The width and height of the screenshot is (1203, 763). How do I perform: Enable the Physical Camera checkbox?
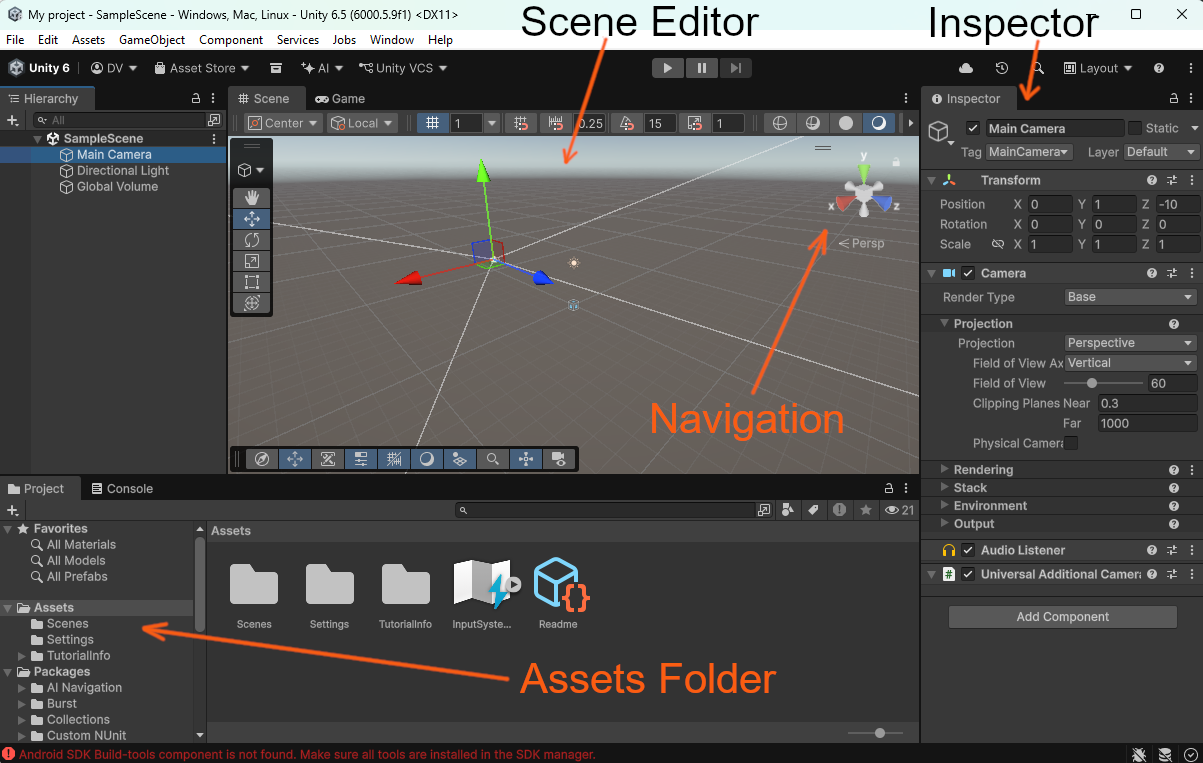[x=1071, y=443]
